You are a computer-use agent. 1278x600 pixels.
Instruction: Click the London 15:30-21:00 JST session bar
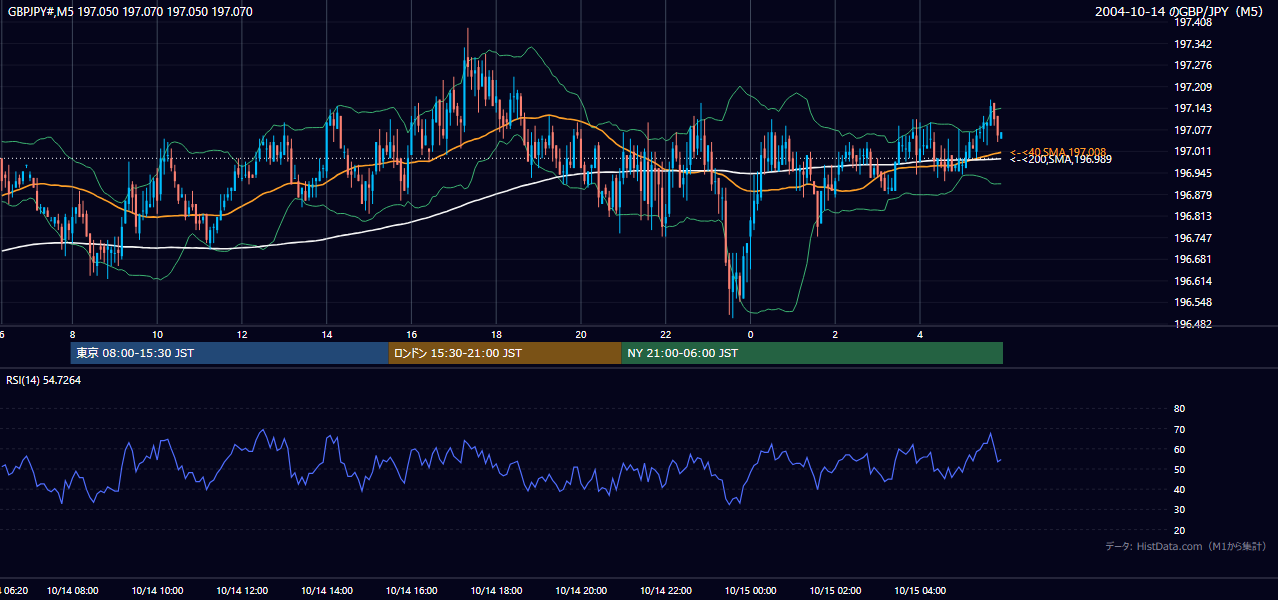click(505, 353)
